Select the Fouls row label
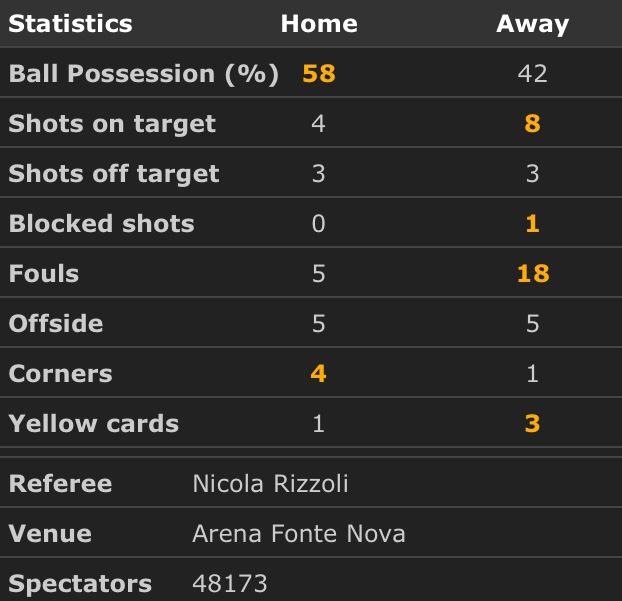The height and width of the screenshot is (601, 622). point(43,274)
